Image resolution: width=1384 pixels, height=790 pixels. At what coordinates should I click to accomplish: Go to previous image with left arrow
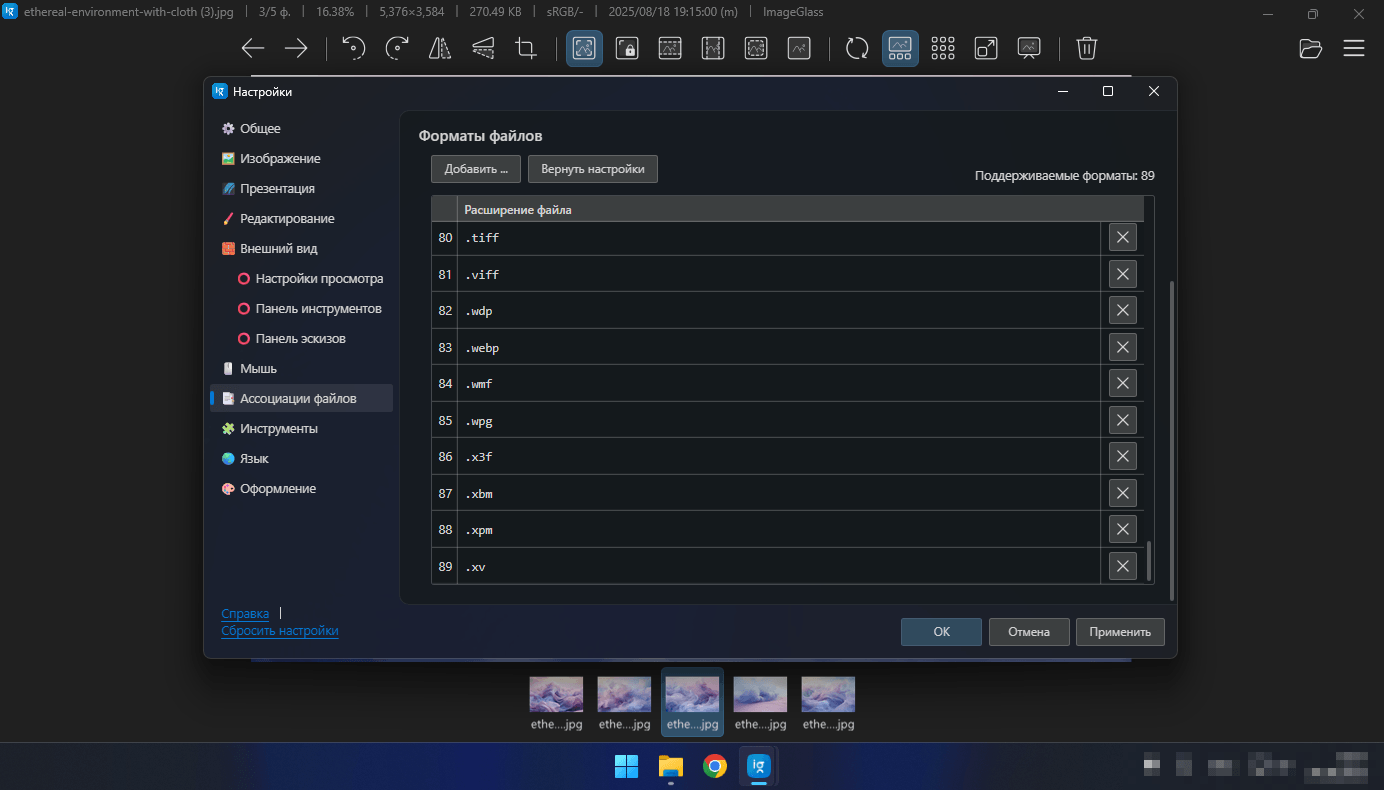(x=253, y=48)
